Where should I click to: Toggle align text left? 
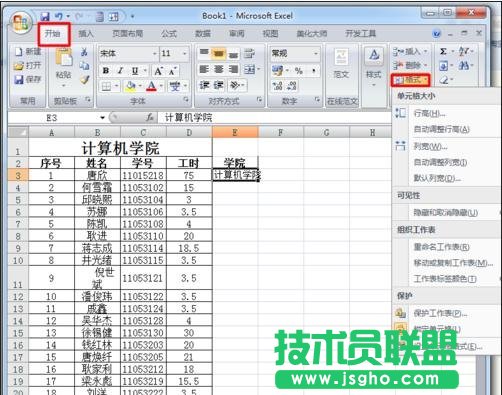click(x=204, y=69)
